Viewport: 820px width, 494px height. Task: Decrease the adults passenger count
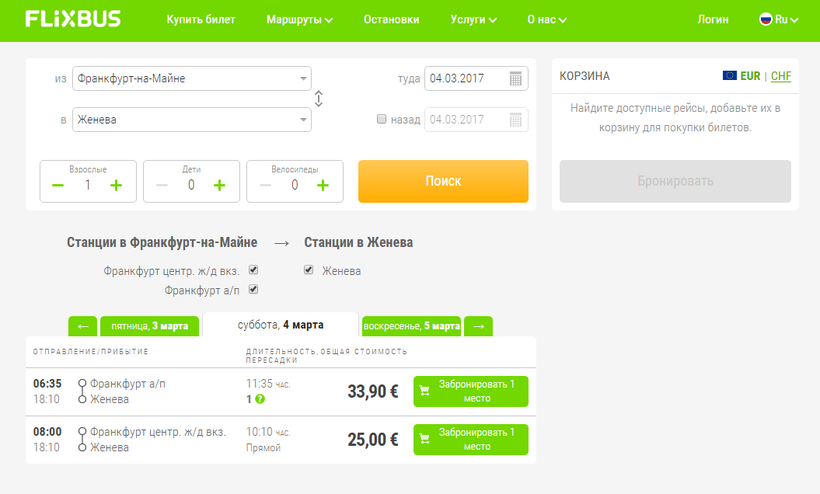(58, 185)
